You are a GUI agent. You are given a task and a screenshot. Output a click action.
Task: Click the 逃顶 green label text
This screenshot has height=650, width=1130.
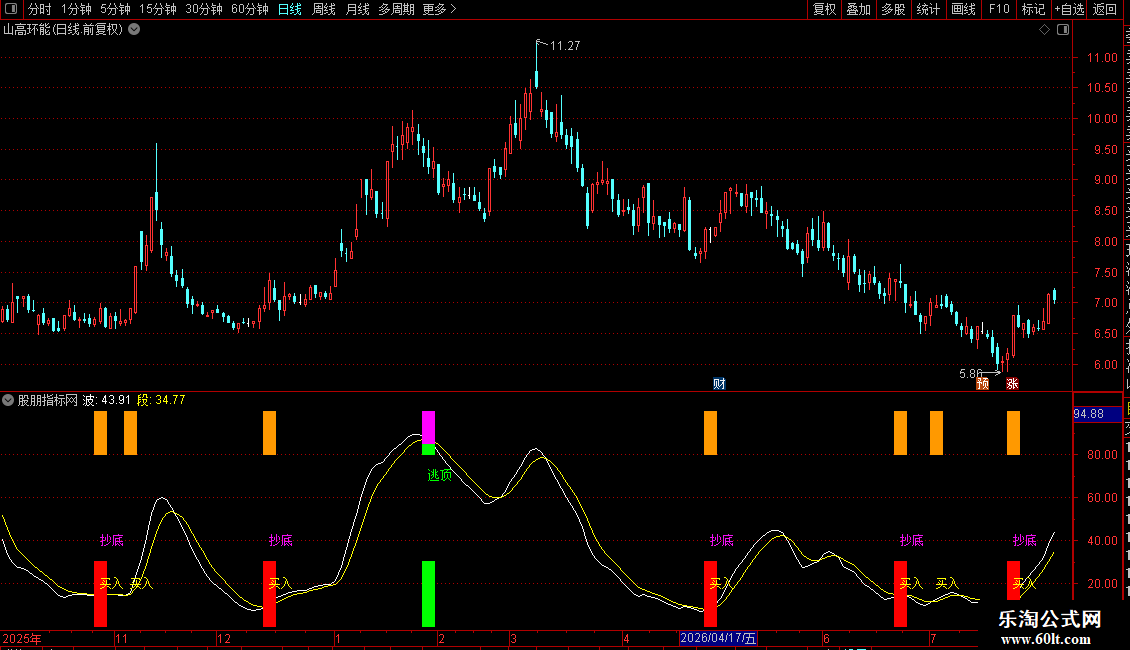tap(440, 475)
